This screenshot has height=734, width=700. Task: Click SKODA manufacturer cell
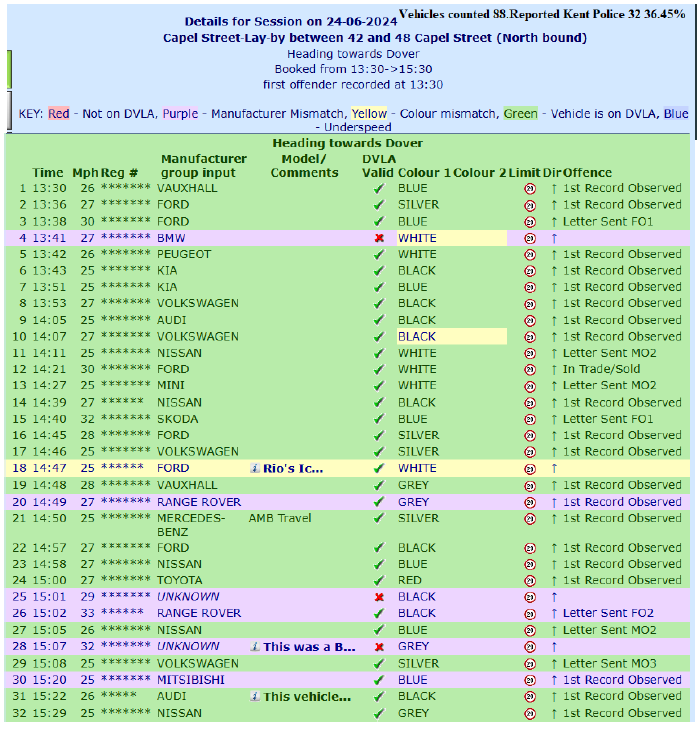(177, 419)
